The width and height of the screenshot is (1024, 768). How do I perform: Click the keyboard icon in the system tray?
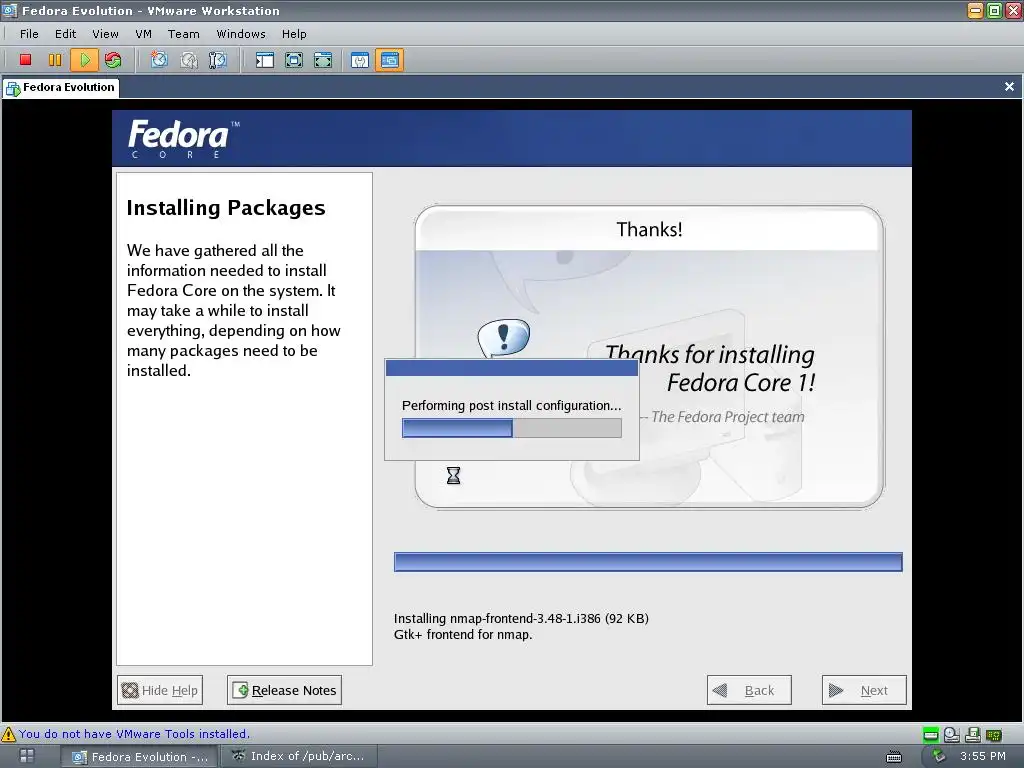[893, 757]
